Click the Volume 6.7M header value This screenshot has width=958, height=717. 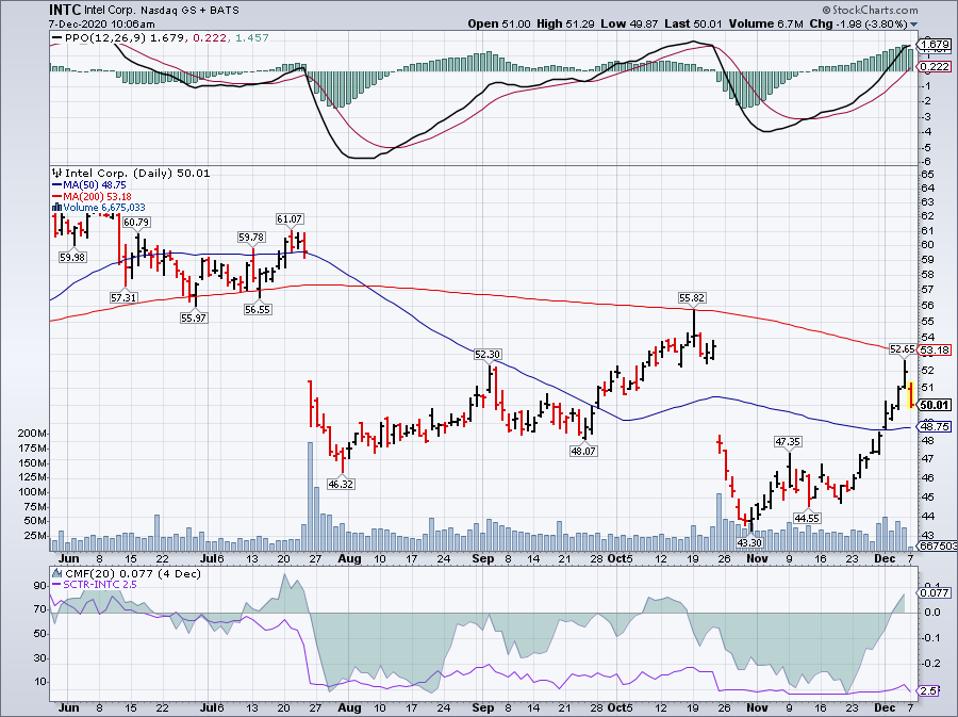767,24
